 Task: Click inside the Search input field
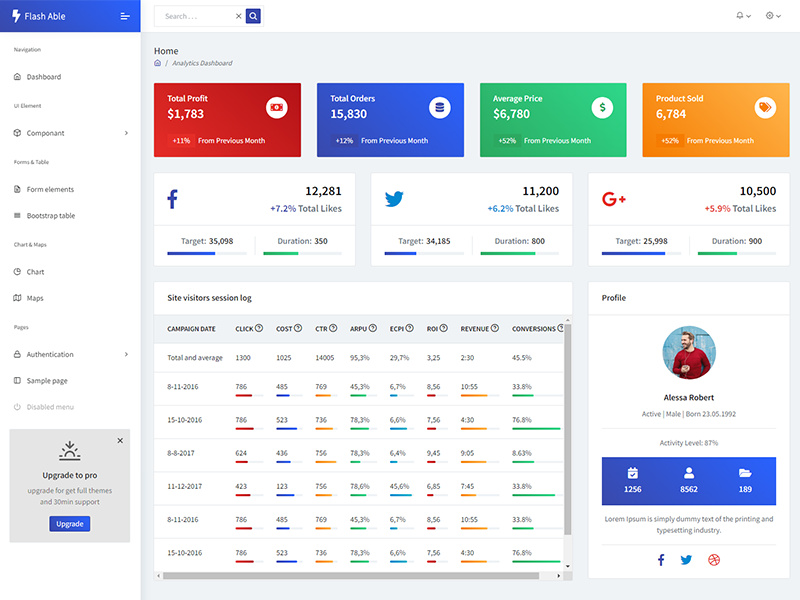[190, 16]
